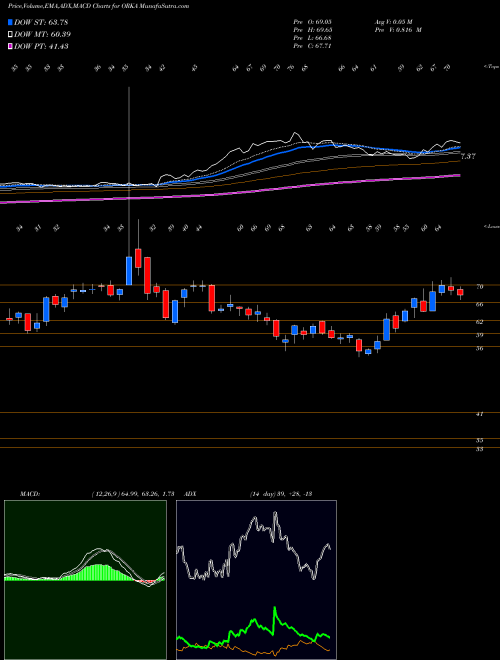Image resolution: width=500 pixels, height=660 pixels.
Task: Click the MACD: panel heading
Action: [29, 494]
